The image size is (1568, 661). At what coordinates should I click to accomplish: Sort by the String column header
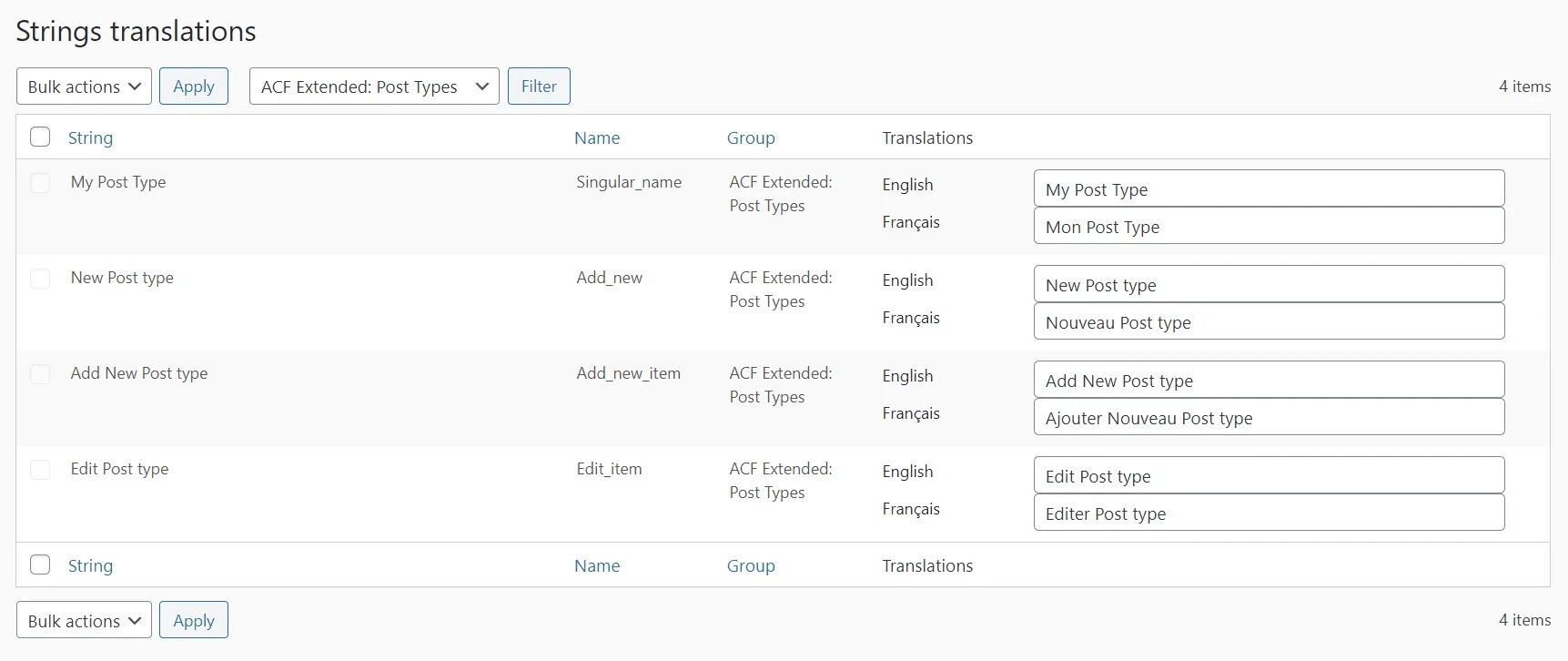coord(90,137)
